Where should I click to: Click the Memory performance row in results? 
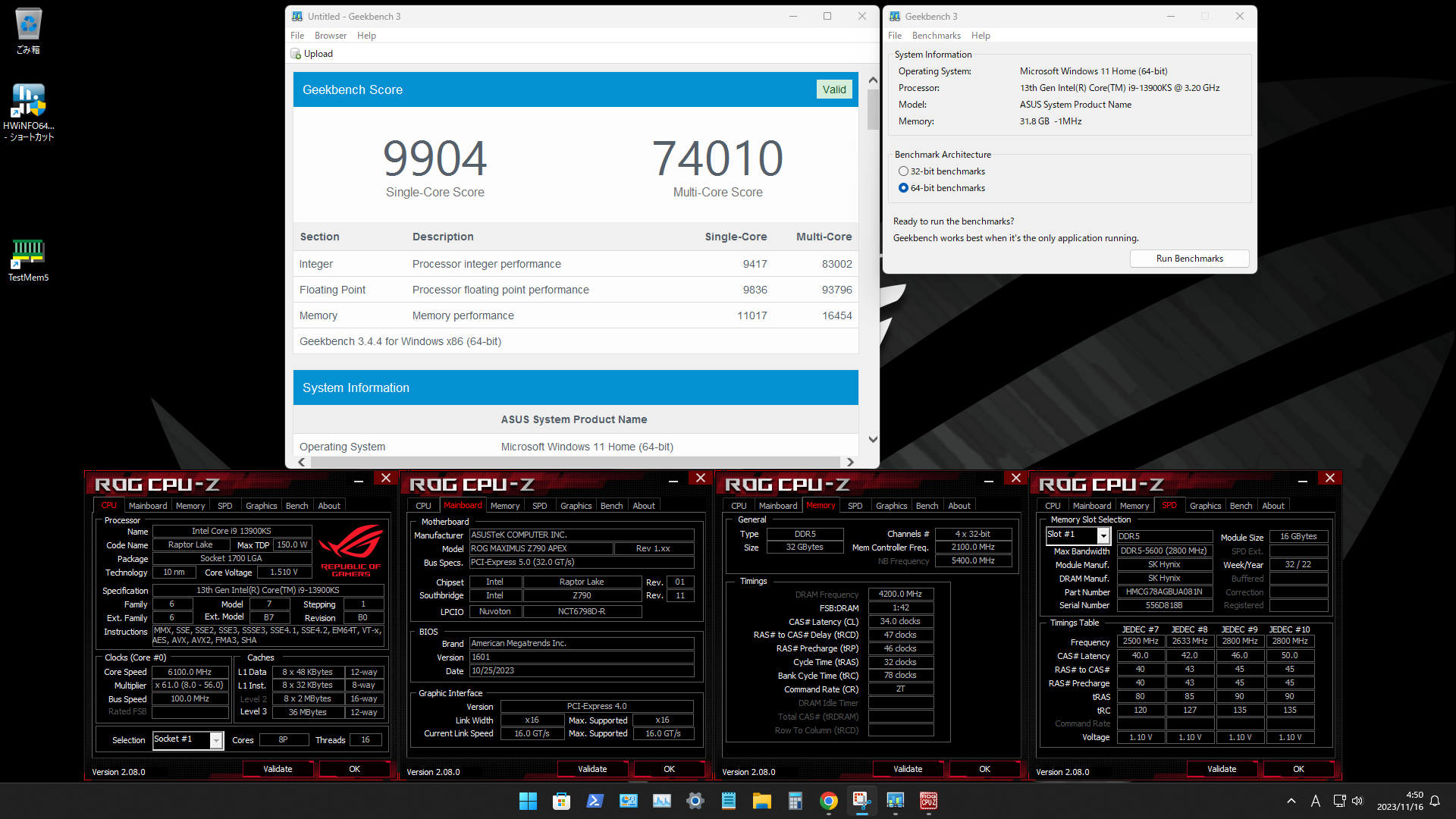pos(576,315)
